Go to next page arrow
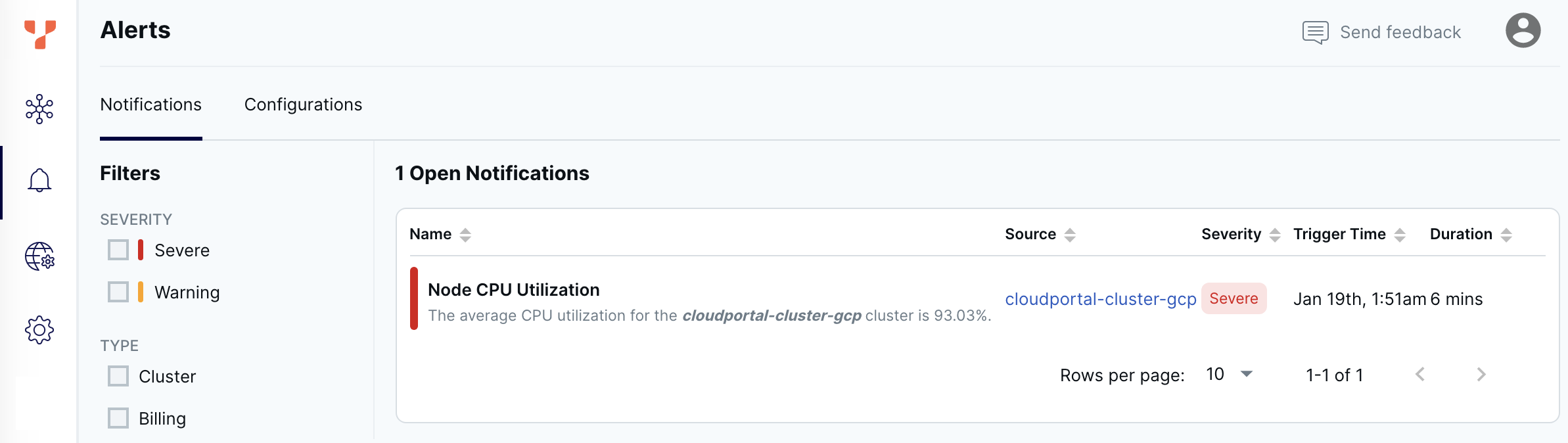 (x=1481, y=375)
